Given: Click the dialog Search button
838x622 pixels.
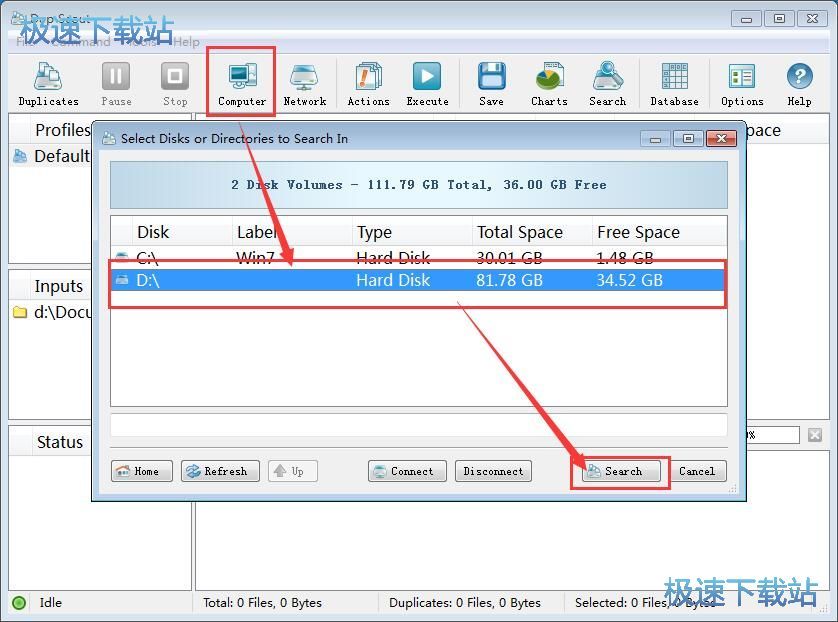Looking at the screenshot, I should click(x=621, y=471).
